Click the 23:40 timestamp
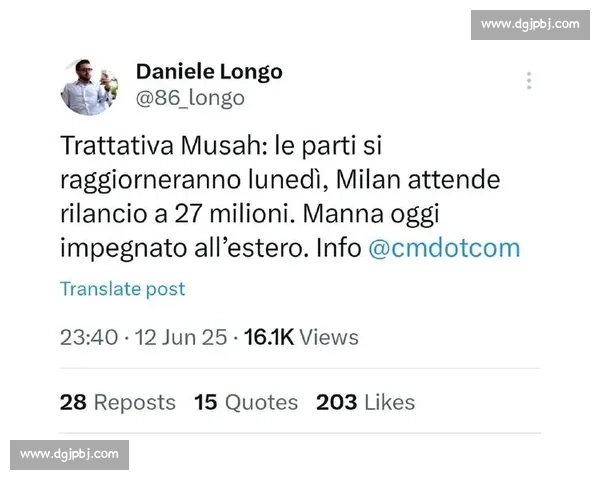Viewport: 600px width, 480px height. (89, 338)
